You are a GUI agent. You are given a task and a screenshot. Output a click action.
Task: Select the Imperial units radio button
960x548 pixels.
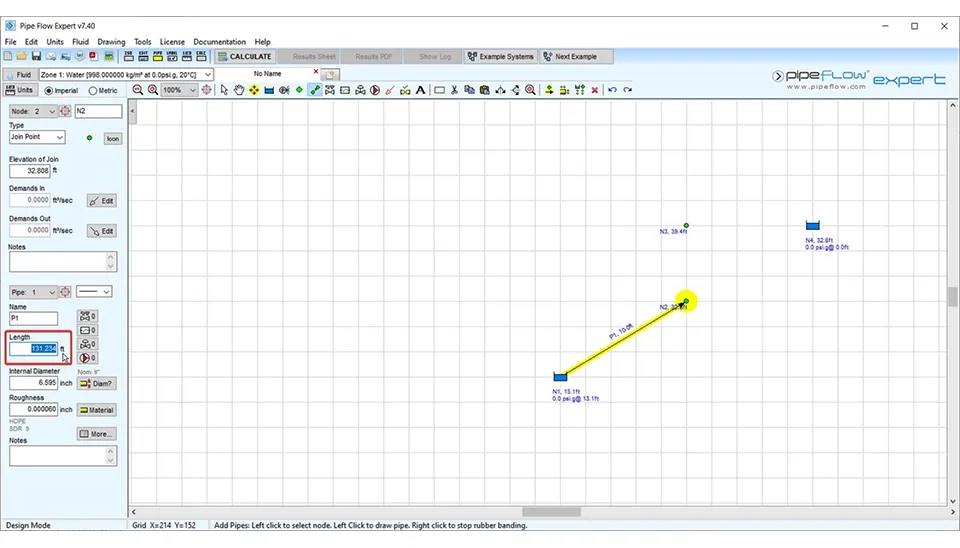click(48, 90)
